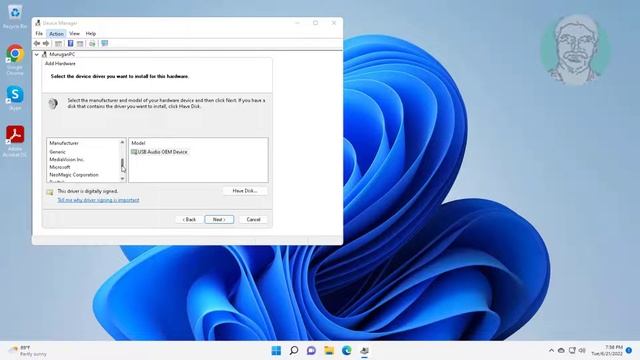Viewport: 640px width, 360px height.
Task: Click the network icon in the system tray
Action: coord(572,351)
